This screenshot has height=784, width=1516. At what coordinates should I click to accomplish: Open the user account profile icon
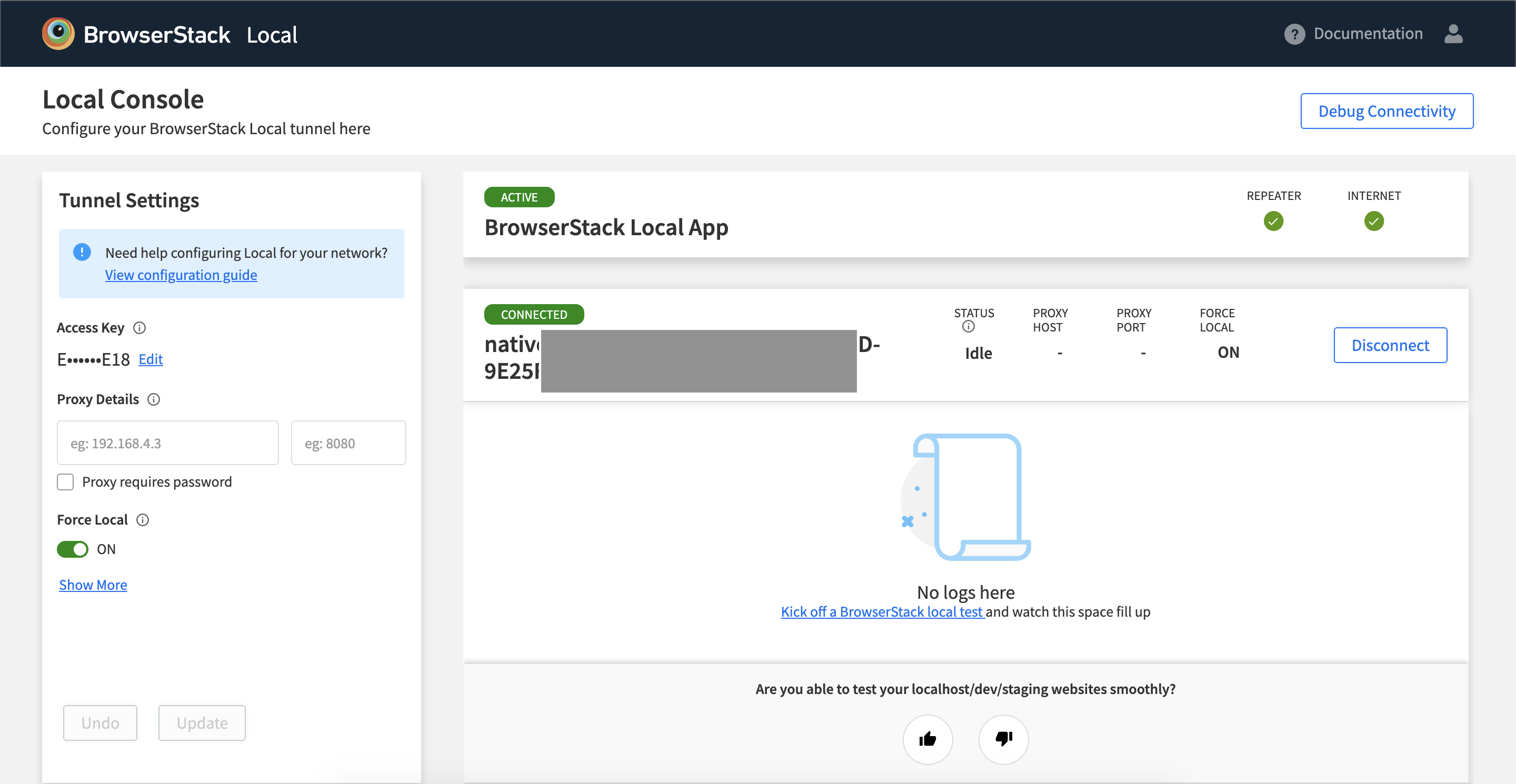1453,34
